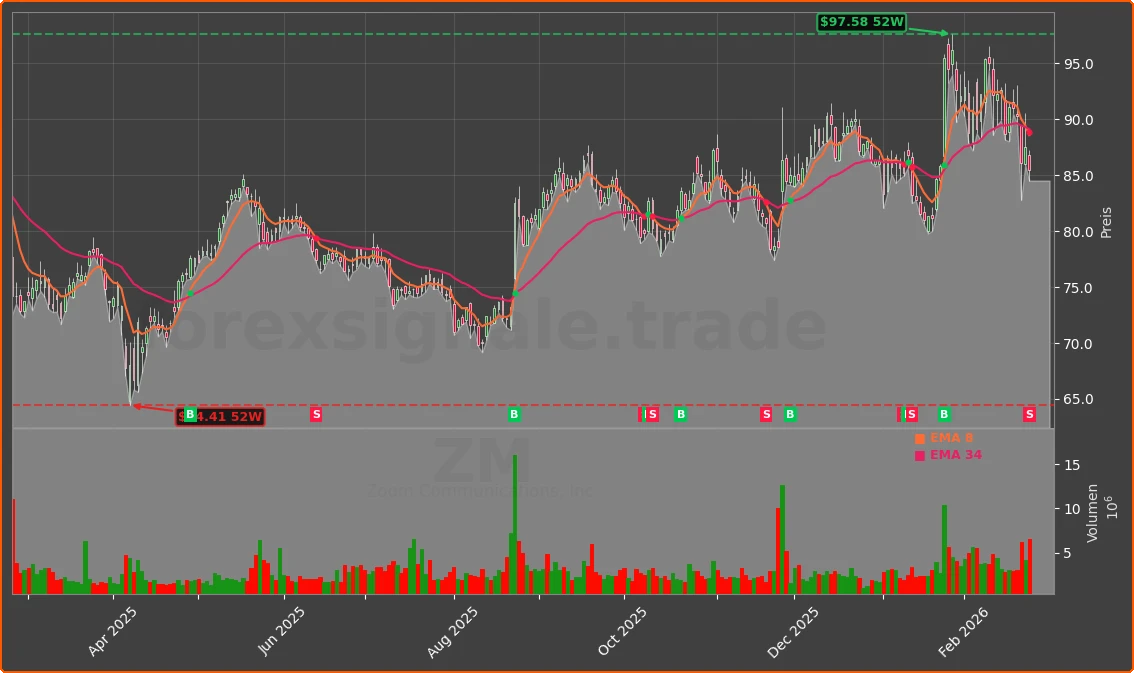Image resolution: width=1134 pixels, height=673 pixels.
Task: Click the final S sell marker at far right
Action: click(x=1029, y=415)
